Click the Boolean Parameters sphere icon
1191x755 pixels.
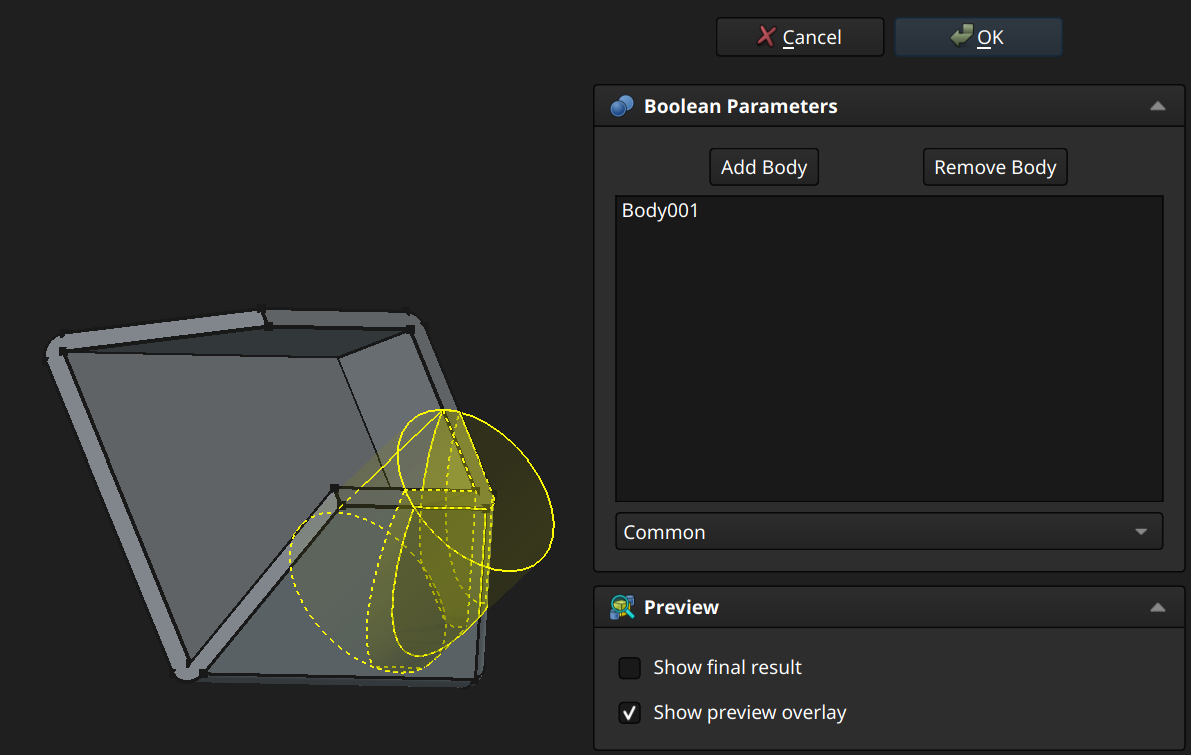pos(622,106)
